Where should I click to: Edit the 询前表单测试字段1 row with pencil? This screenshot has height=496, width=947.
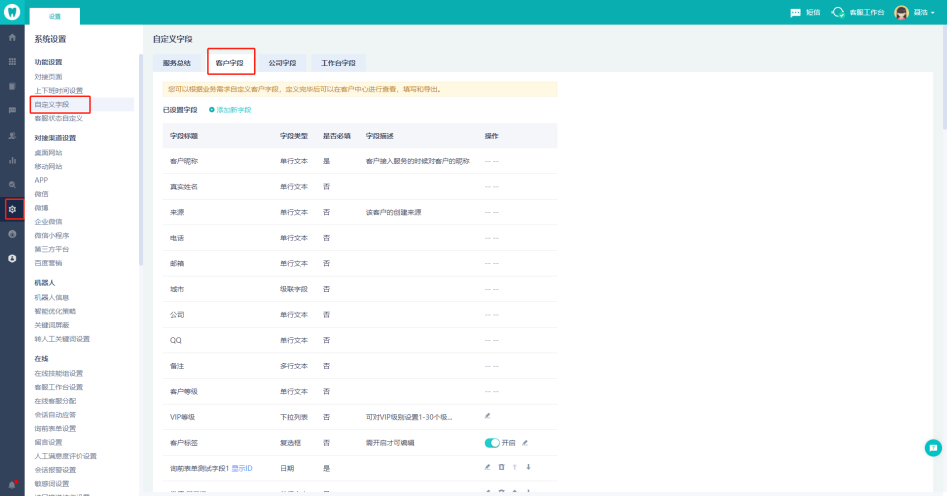coord(487,467)
